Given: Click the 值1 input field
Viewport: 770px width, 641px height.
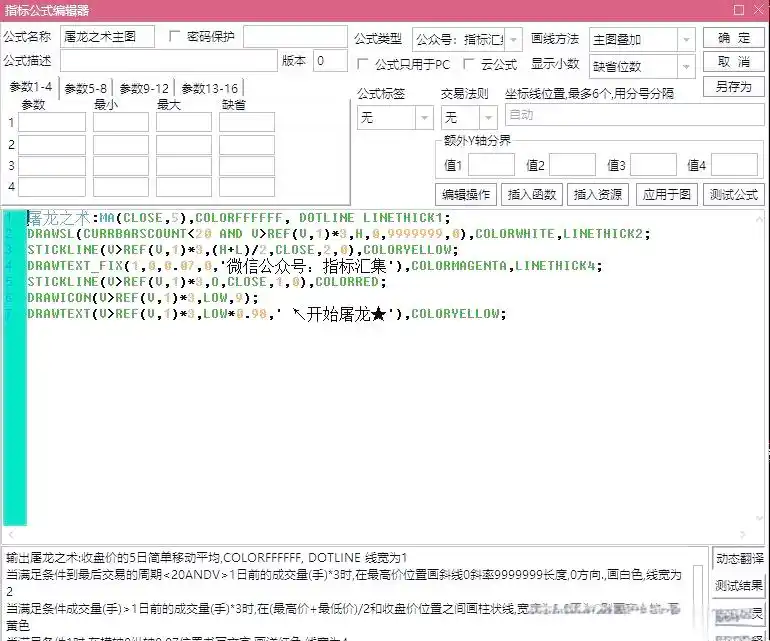Looking at the screenshot, I should [x=491, y=165].
